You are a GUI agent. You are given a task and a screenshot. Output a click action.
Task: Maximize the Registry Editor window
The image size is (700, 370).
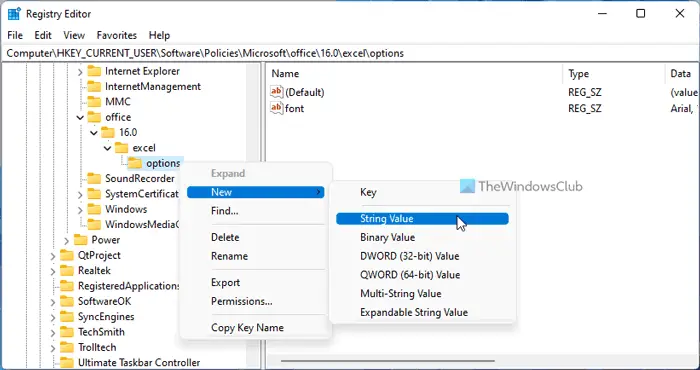[640, 14]
